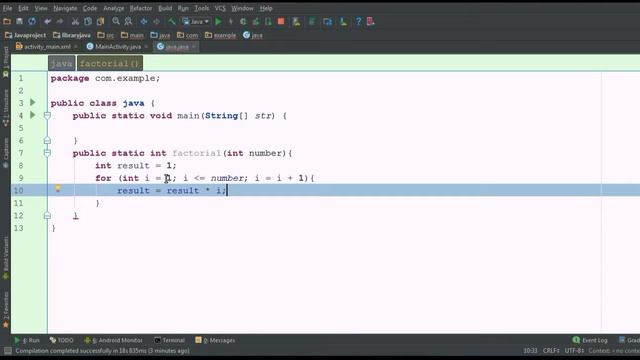The height and width of the screenshot is (360, 640).
Task: Click the toolbar icon right of Stop
Action: pyautogui.click(x=296, y=22)
